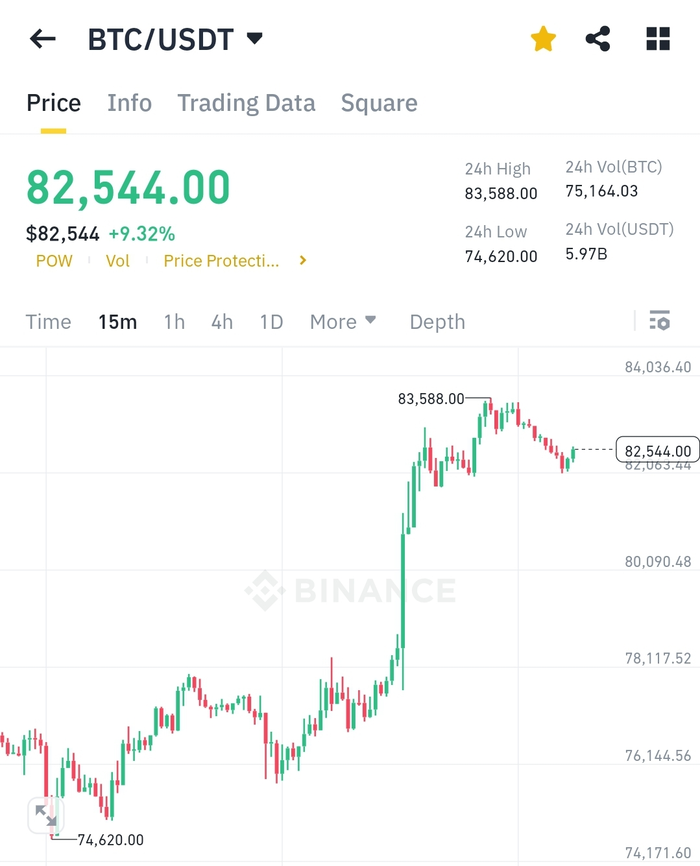Expand the tags row chevron arrow
The width and height of the screenshot is (700, 866).
click(x=303, y=260)
